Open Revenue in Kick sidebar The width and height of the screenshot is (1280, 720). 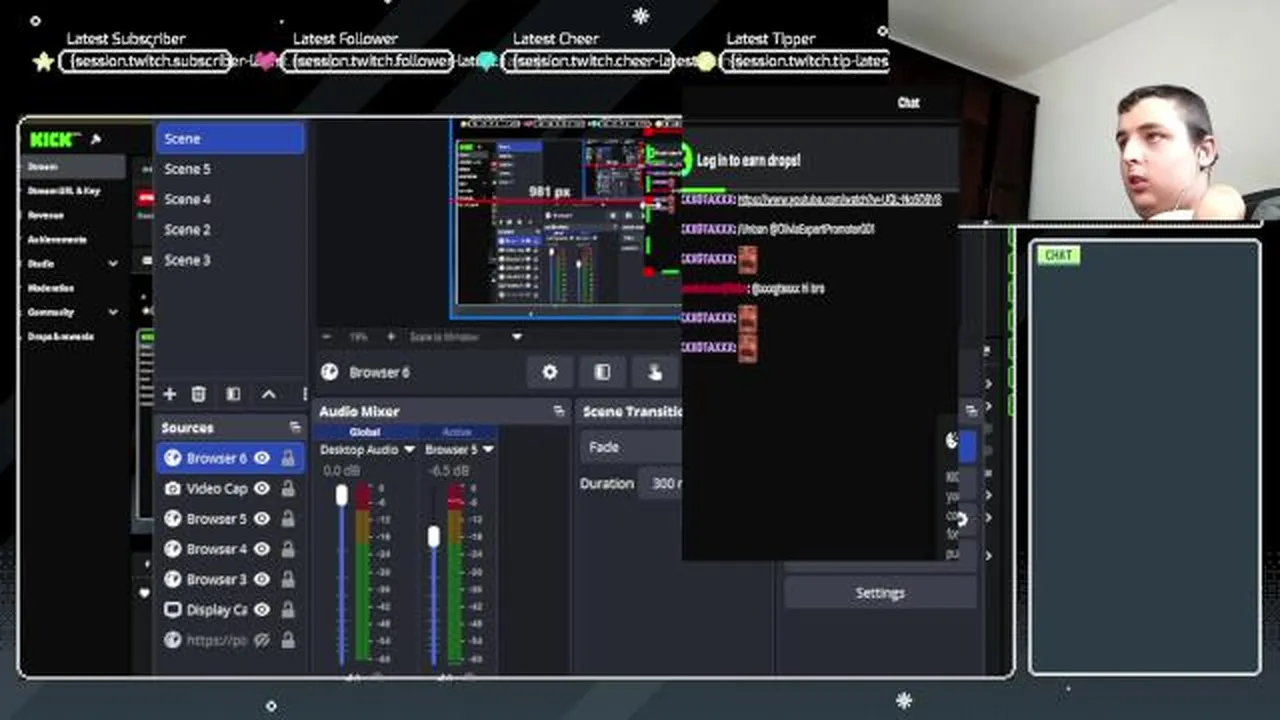(46, 215)
